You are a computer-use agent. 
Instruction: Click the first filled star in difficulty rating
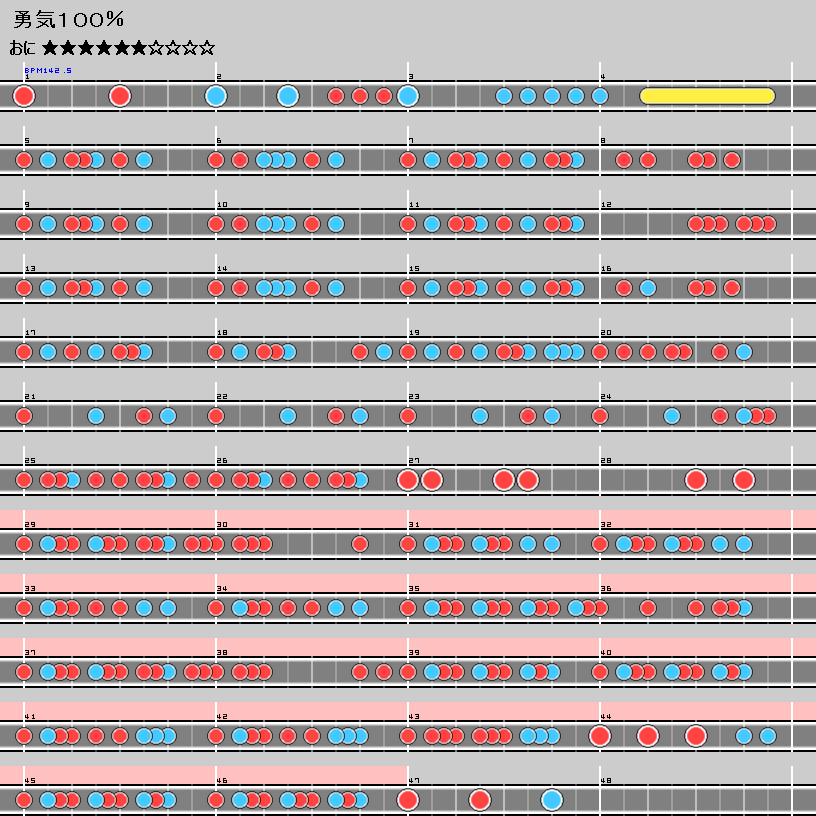point(50,48)
